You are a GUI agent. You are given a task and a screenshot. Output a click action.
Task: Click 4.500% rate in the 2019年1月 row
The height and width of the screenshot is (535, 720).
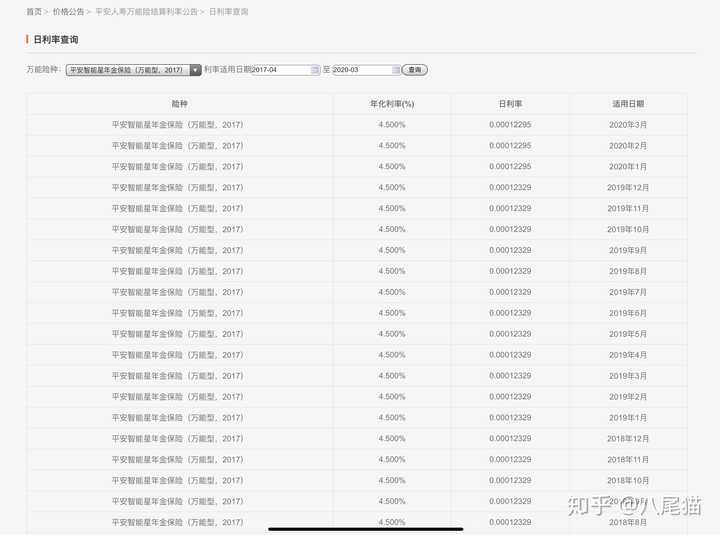392,418
